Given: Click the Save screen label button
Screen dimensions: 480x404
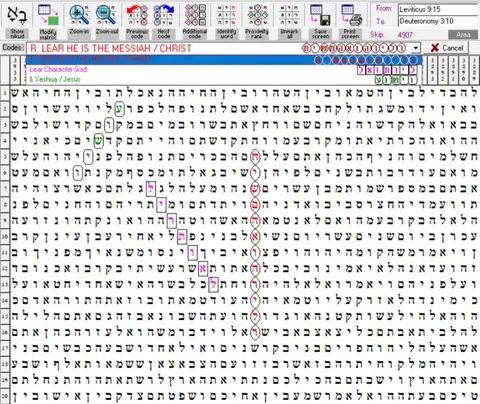Looking at the screenshot, I should [320, 34].
